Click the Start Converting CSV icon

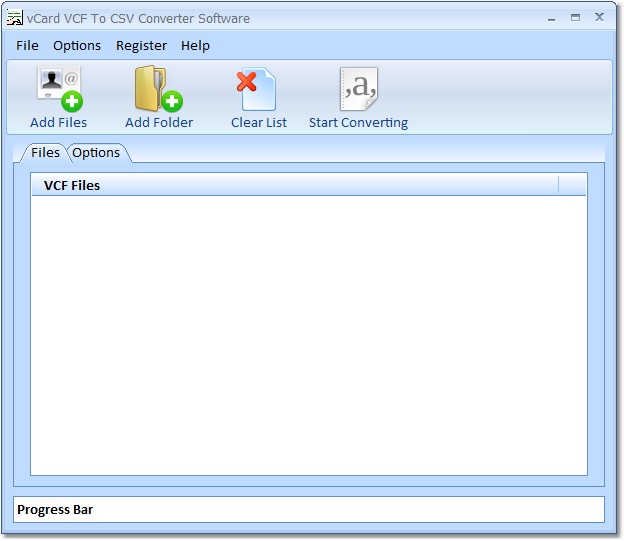(359, 89)
